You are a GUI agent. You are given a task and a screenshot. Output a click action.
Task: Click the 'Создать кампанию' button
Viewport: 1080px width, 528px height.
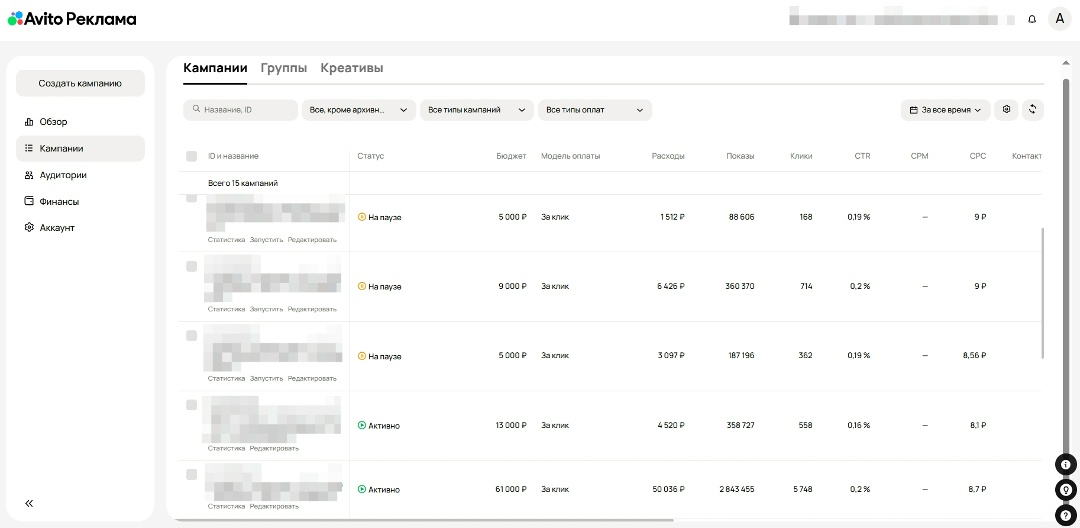pos(80,84)
